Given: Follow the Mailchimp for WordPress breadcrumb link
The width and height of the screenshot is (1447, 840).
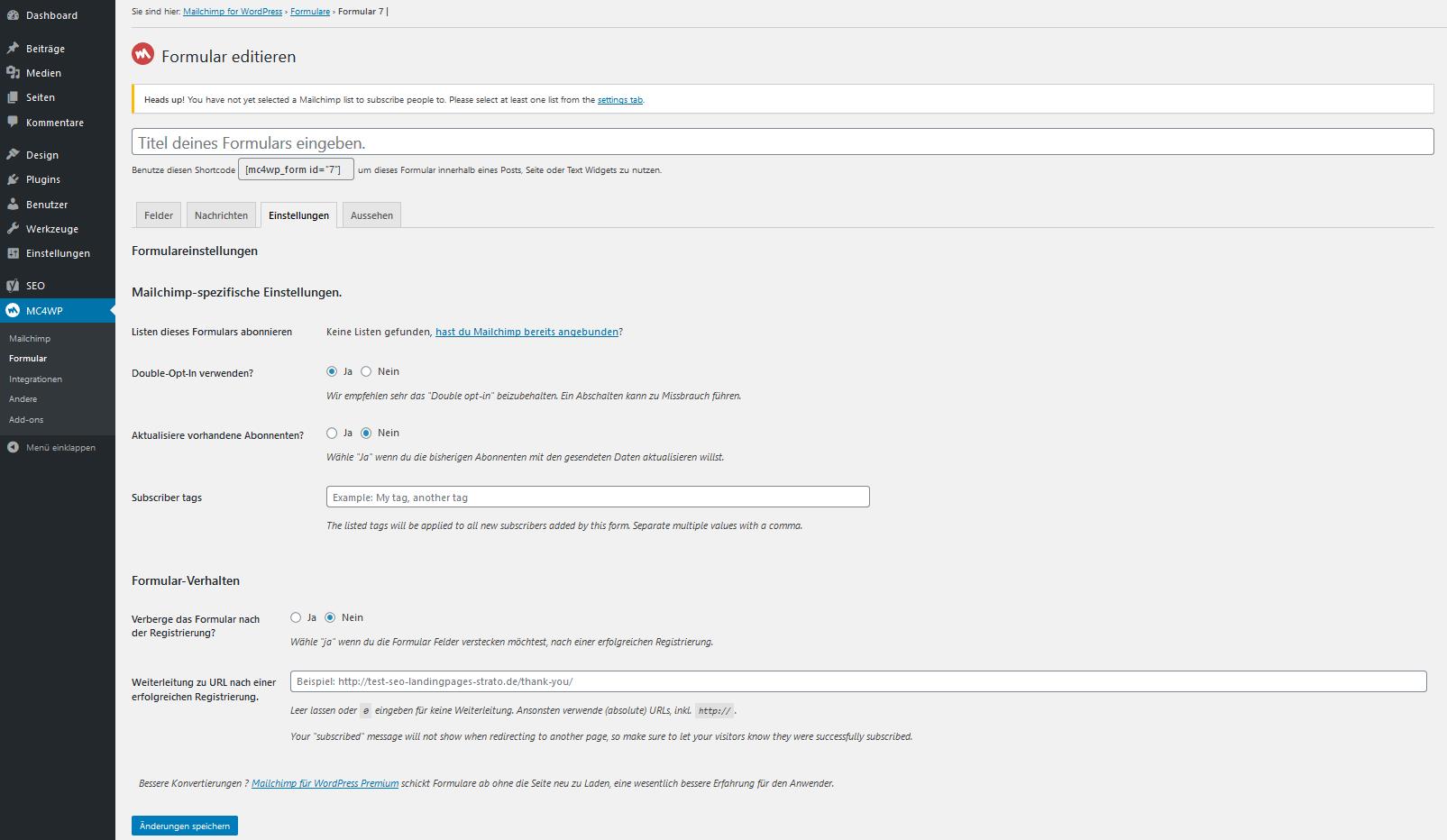Looking at the screenshot, I should point(233,12).
